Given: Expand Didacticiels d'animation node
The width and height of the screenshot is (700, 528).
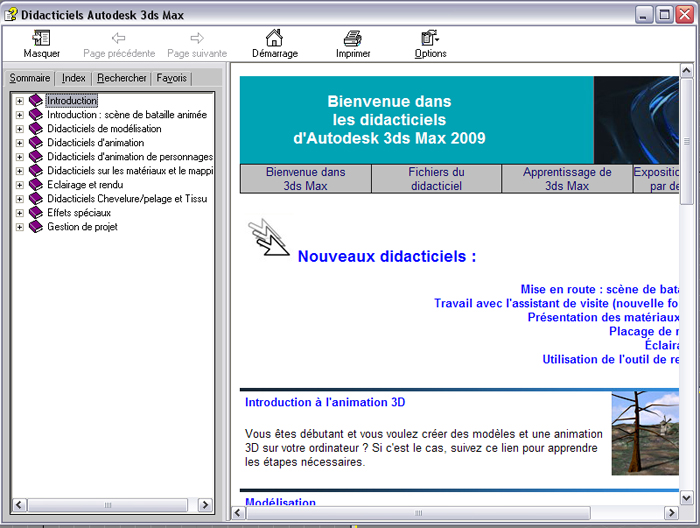Looking at the screenshot, I should (x=19, y=143).
